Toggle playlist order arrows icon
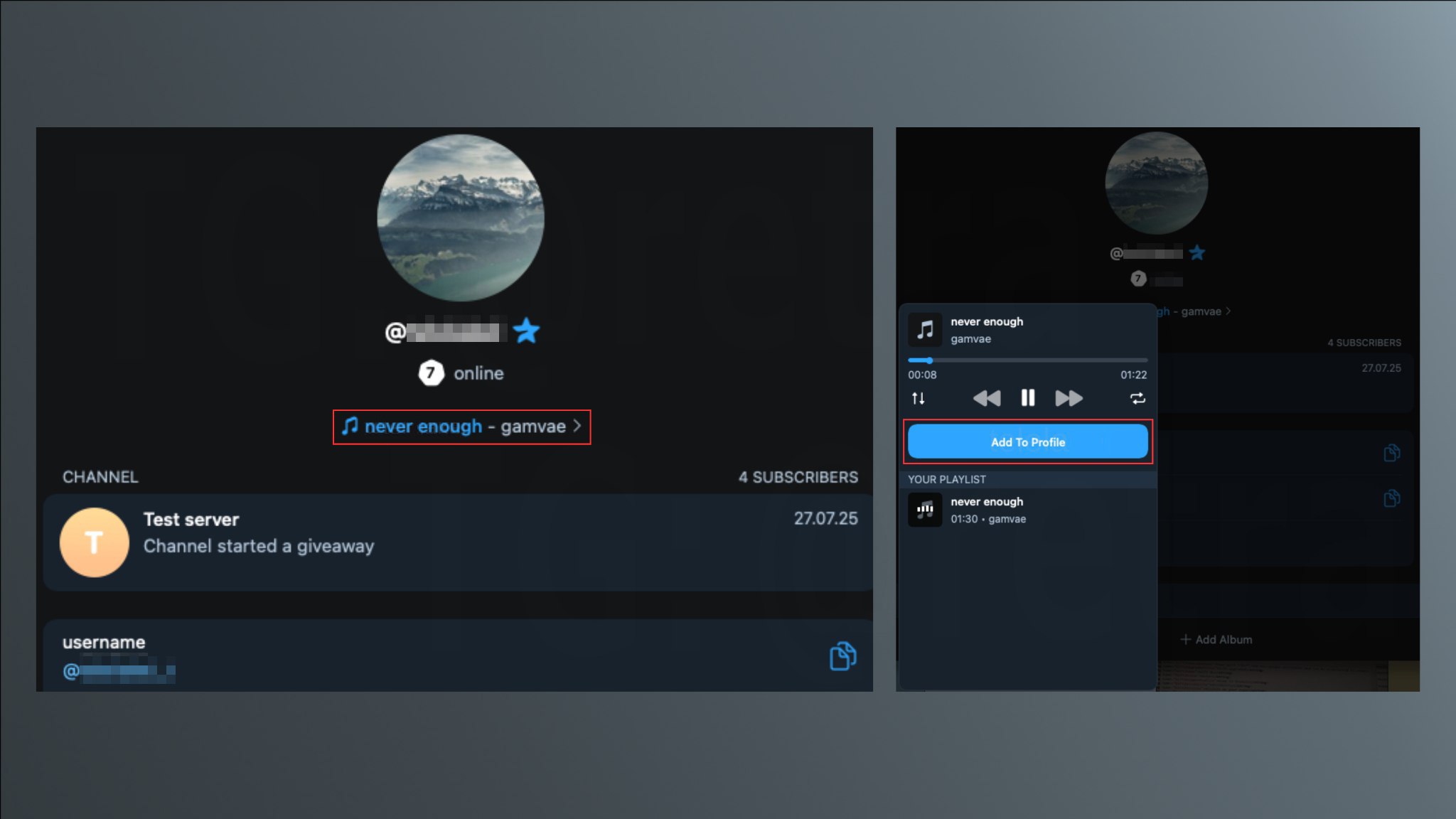Image resolution: width=1456 pixels, height=819 pixels. coord(918,398)
